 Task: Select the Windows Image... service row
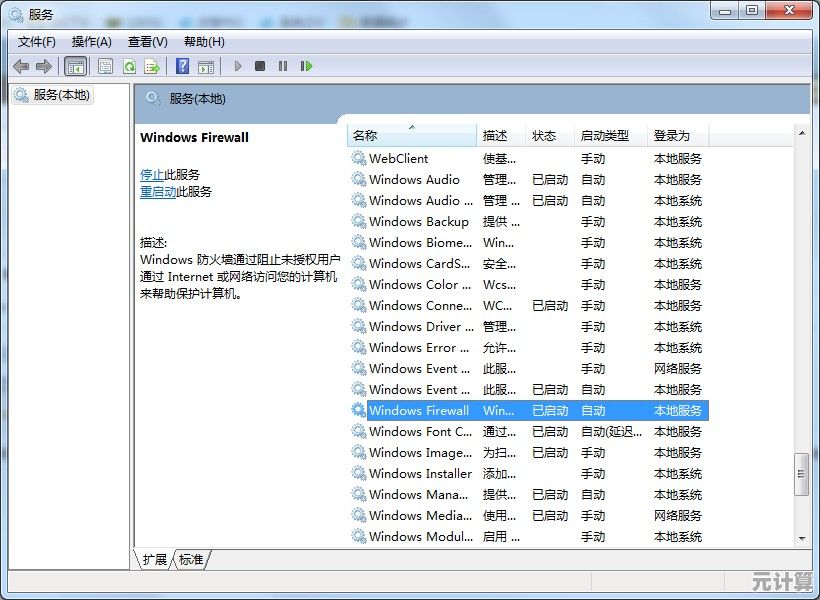529,452
